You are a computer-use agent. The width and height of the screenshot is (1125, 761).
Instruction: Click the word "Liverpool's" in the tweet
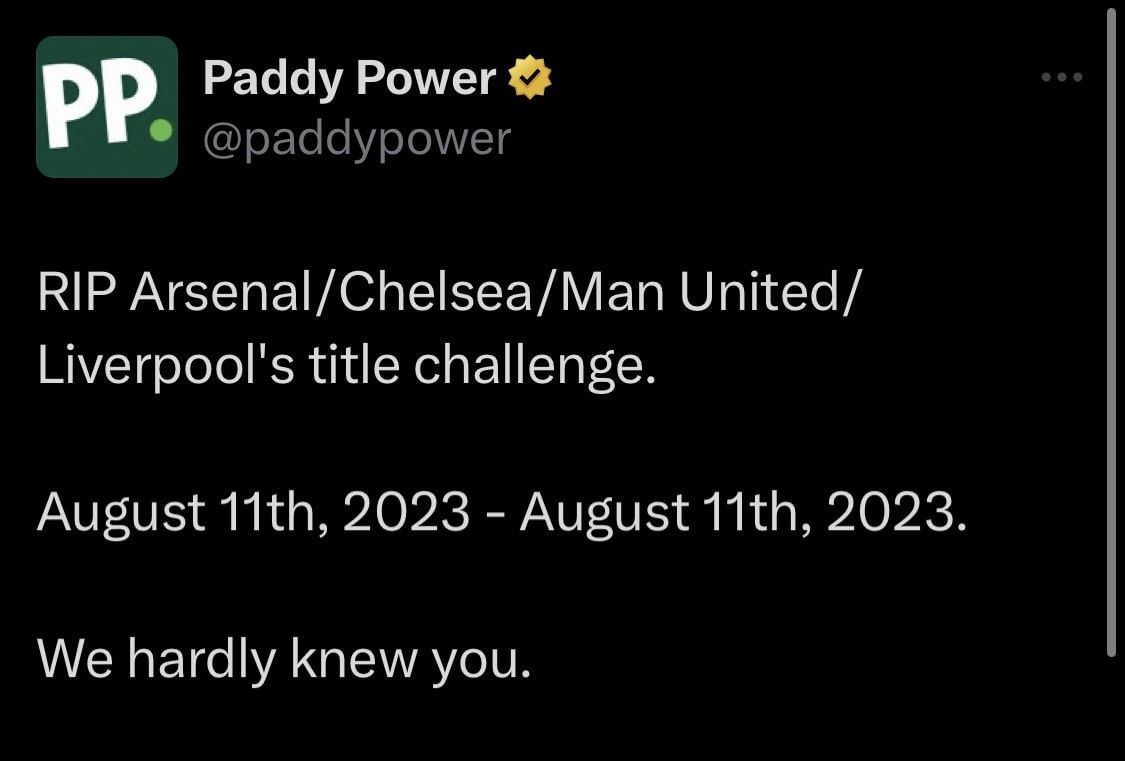[x=166, y=366]
